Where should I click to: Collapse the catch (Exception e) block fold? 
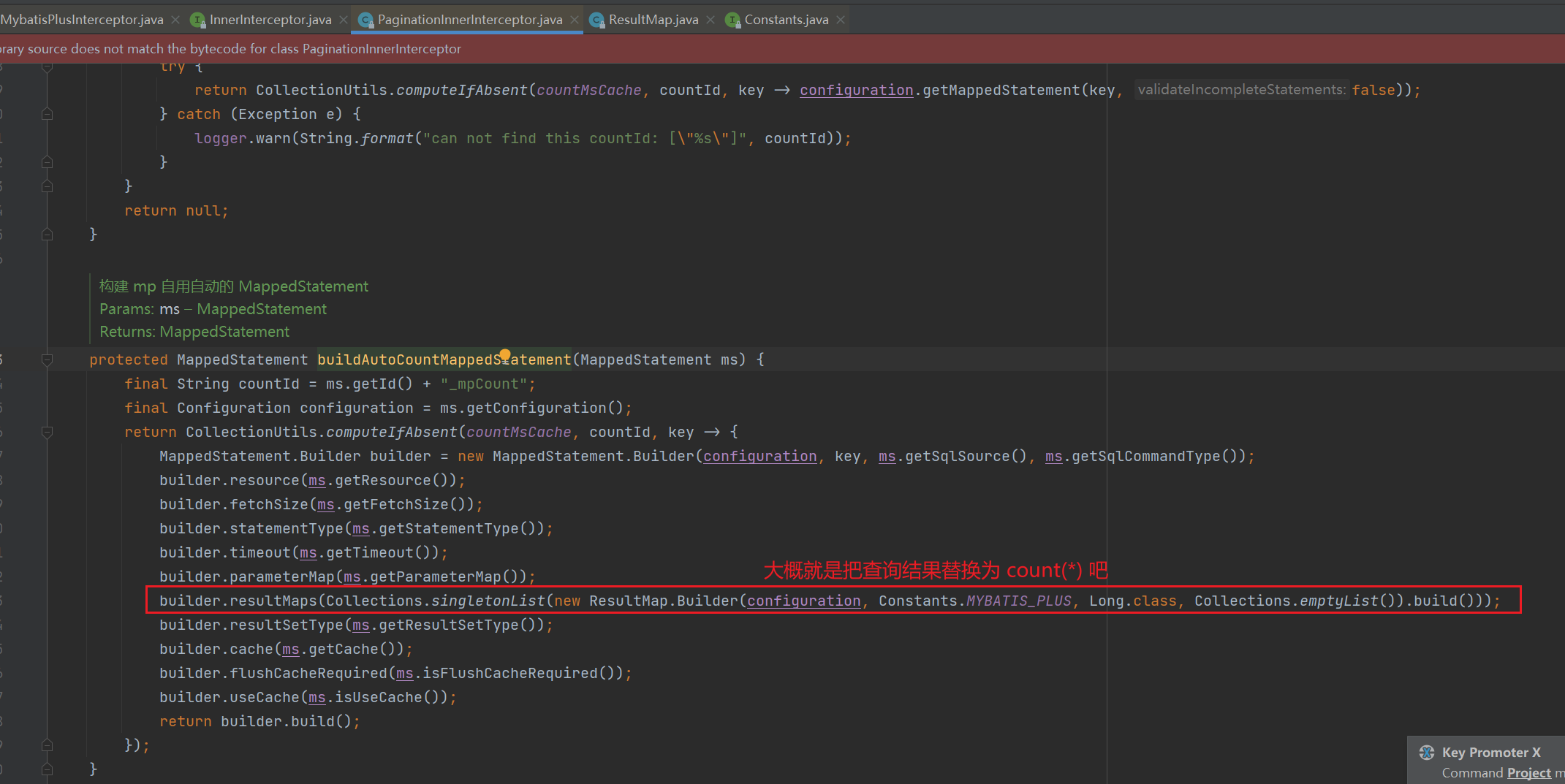point(48,114)
